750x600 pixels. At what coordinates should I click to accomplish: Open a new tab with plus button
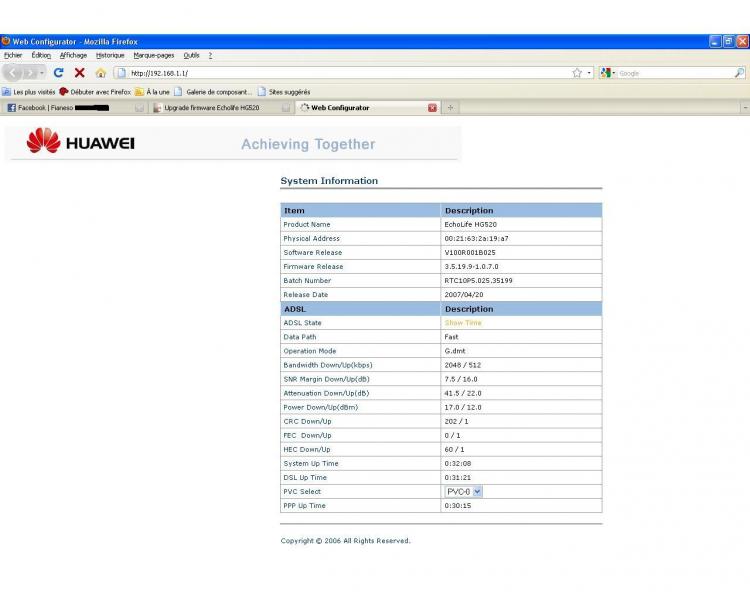pos(450,108)
